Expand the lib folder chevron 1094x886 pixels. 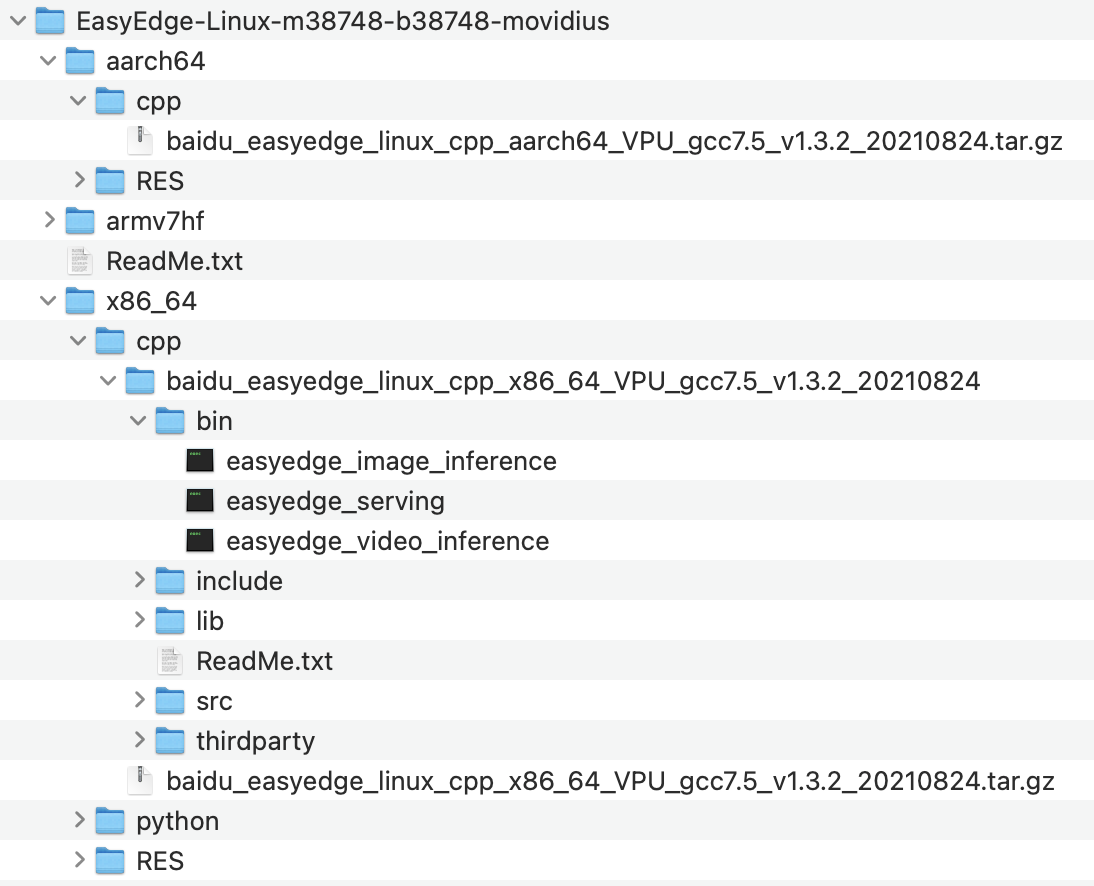click(x=140, y=620)
